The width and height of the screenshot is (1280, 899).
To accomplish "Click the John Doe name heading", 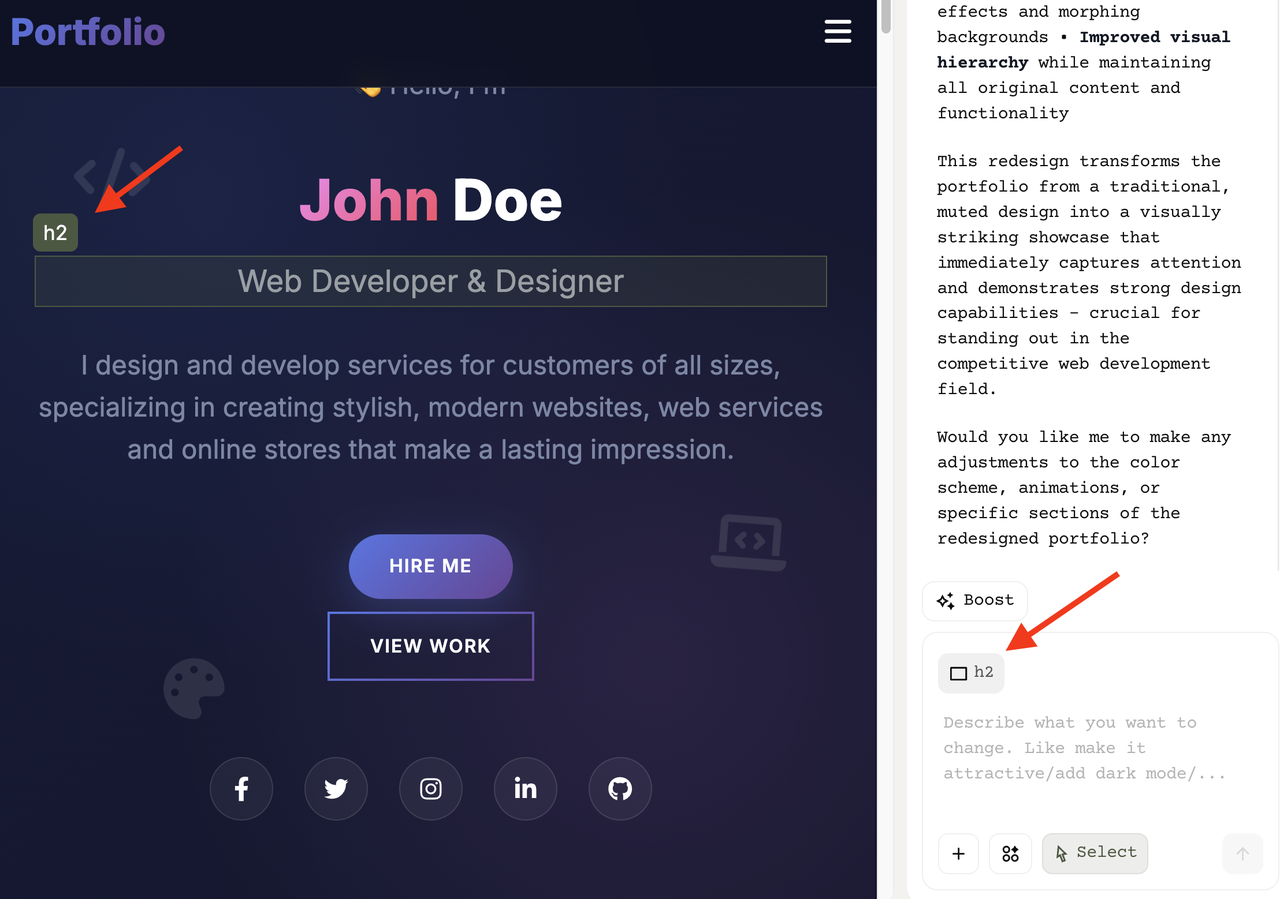I will pos(431,201).
